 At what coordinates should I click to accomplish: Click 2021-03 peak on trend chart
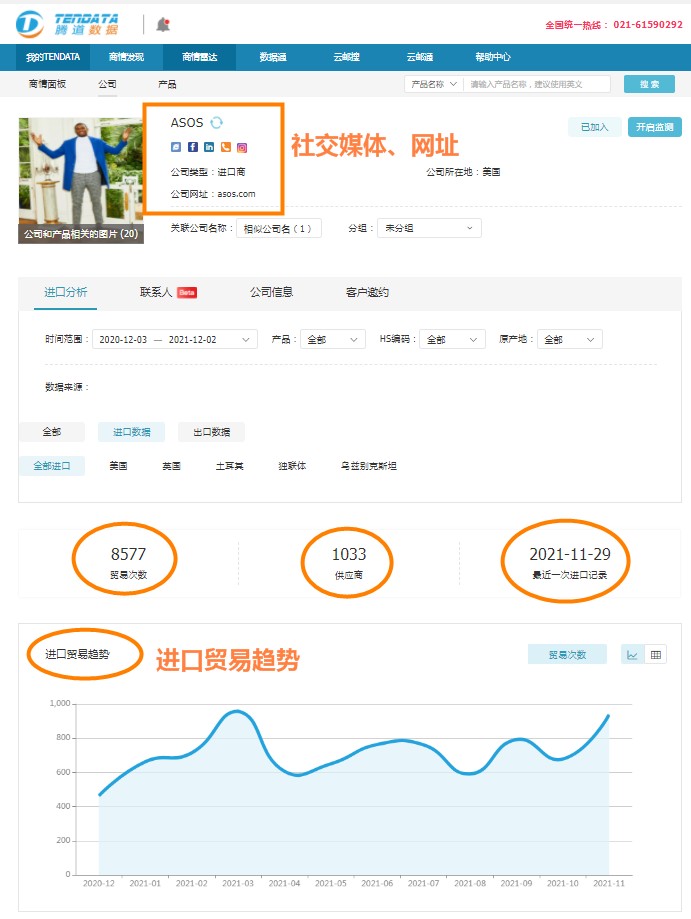pos(237,711)
